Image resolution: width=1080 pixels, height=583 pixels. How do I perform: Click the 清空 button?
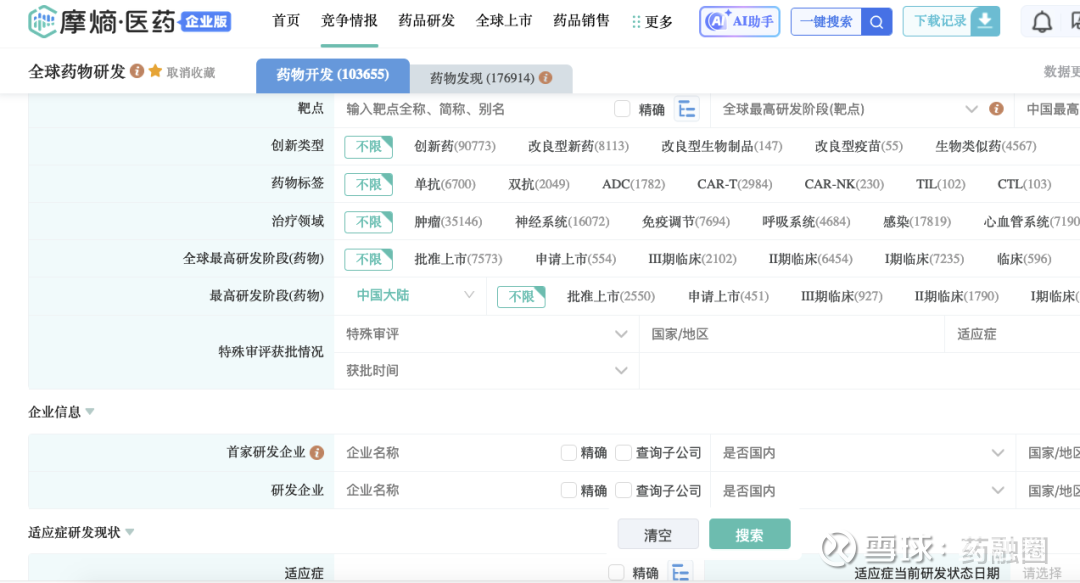pos(658,535)
